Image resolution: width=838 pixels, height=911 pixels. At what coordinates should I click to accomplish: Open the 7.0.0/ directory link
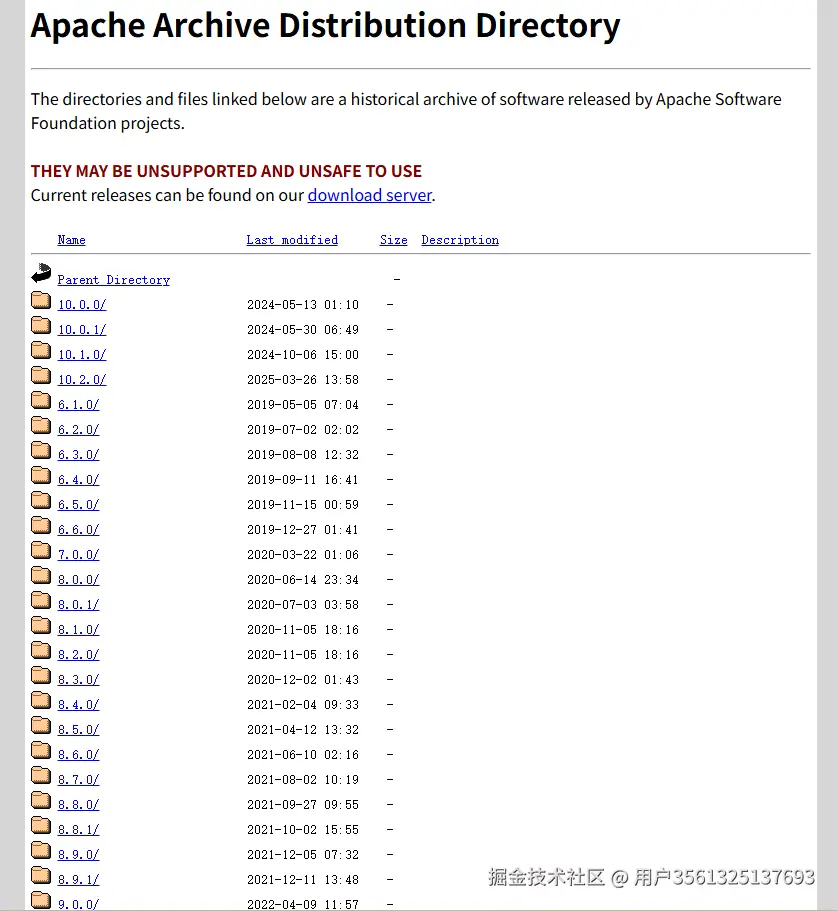[78, 554]
